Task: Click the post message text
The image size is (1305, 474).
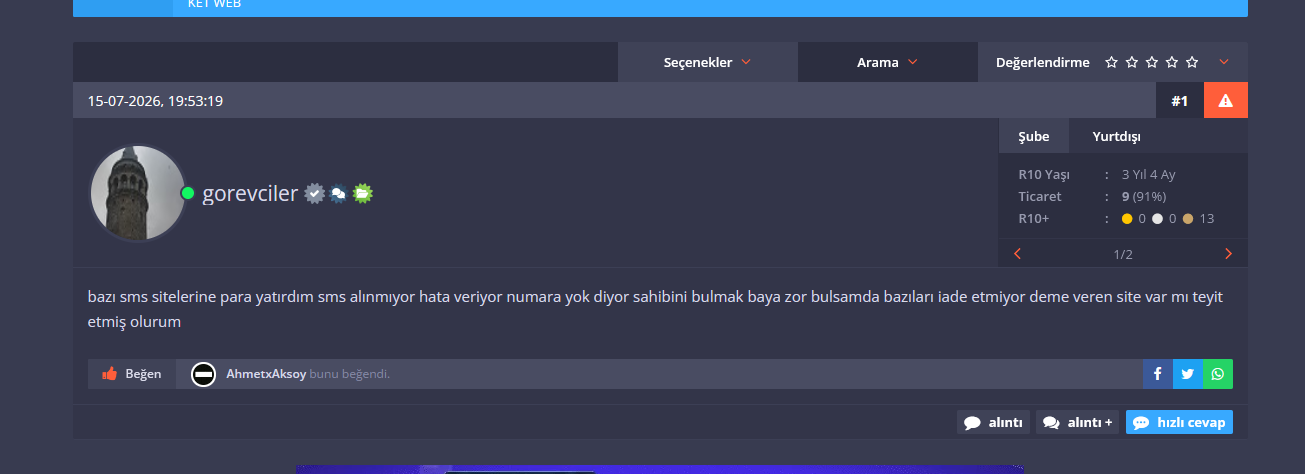Action: pyautogui.click(x=655, y=310)
